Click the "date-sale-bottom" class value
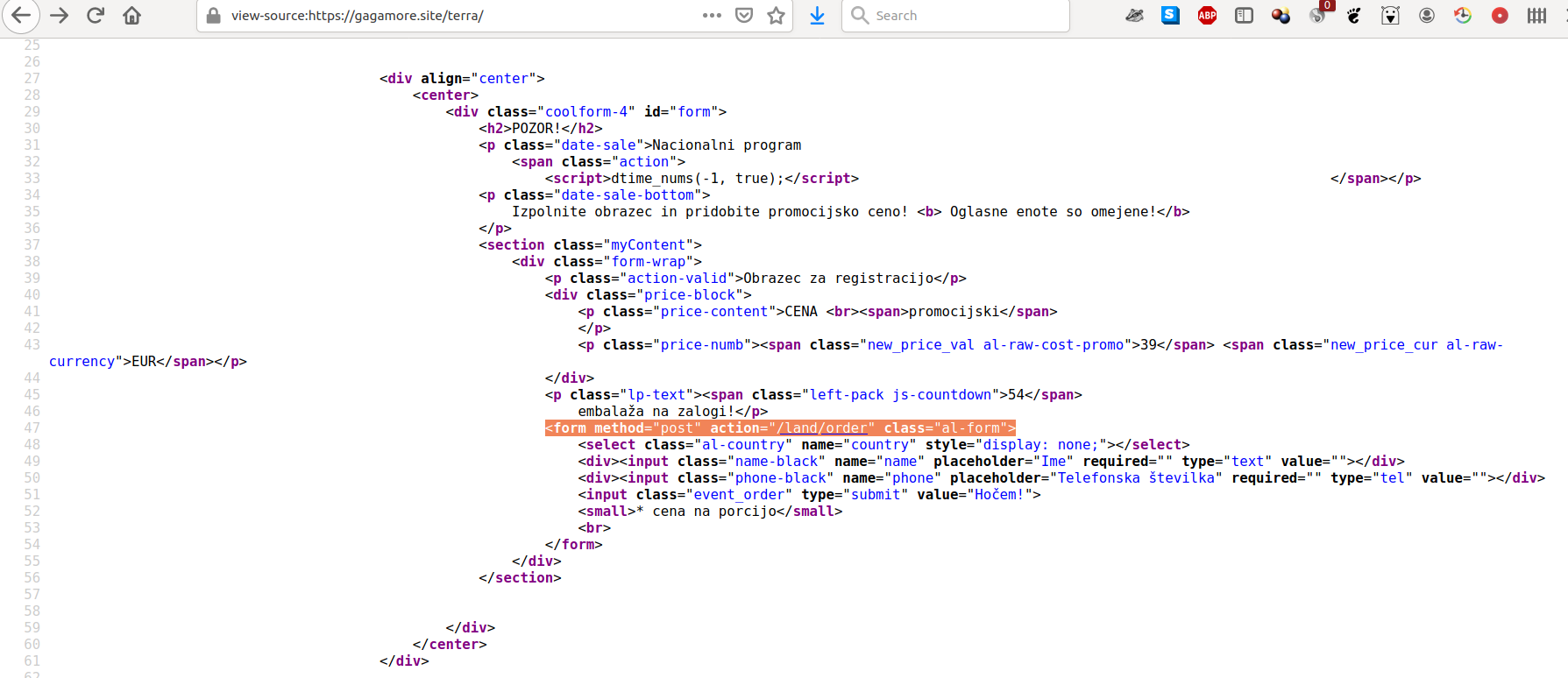This screenshot has height=678, width=1568. pyautogui.click(x=628, y=195)
